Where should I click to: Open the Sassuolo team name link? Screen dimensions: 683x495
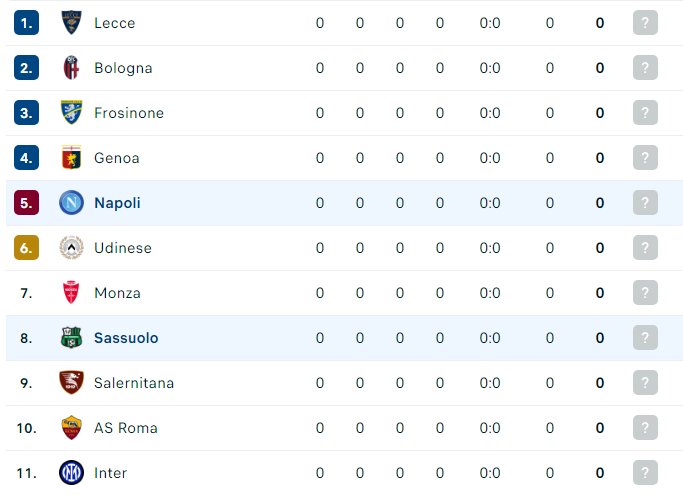(126, 338)
